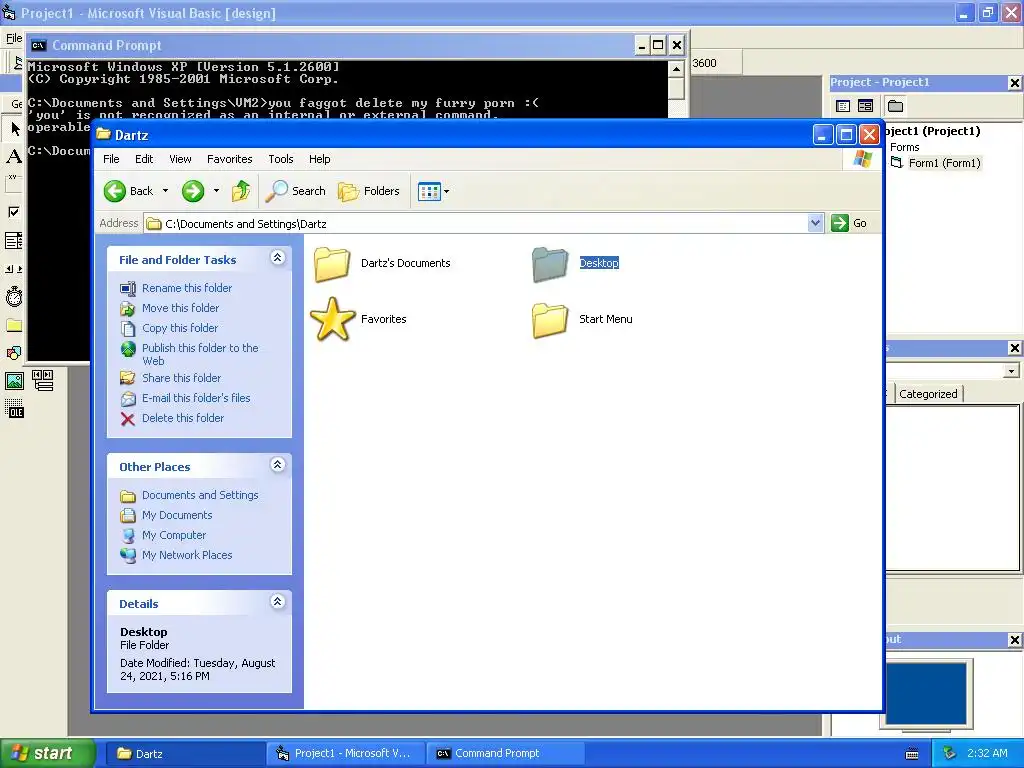Screen dimensions: 1024x768
Task: Click the Back button in Dartz window
Action: [129, 191]
